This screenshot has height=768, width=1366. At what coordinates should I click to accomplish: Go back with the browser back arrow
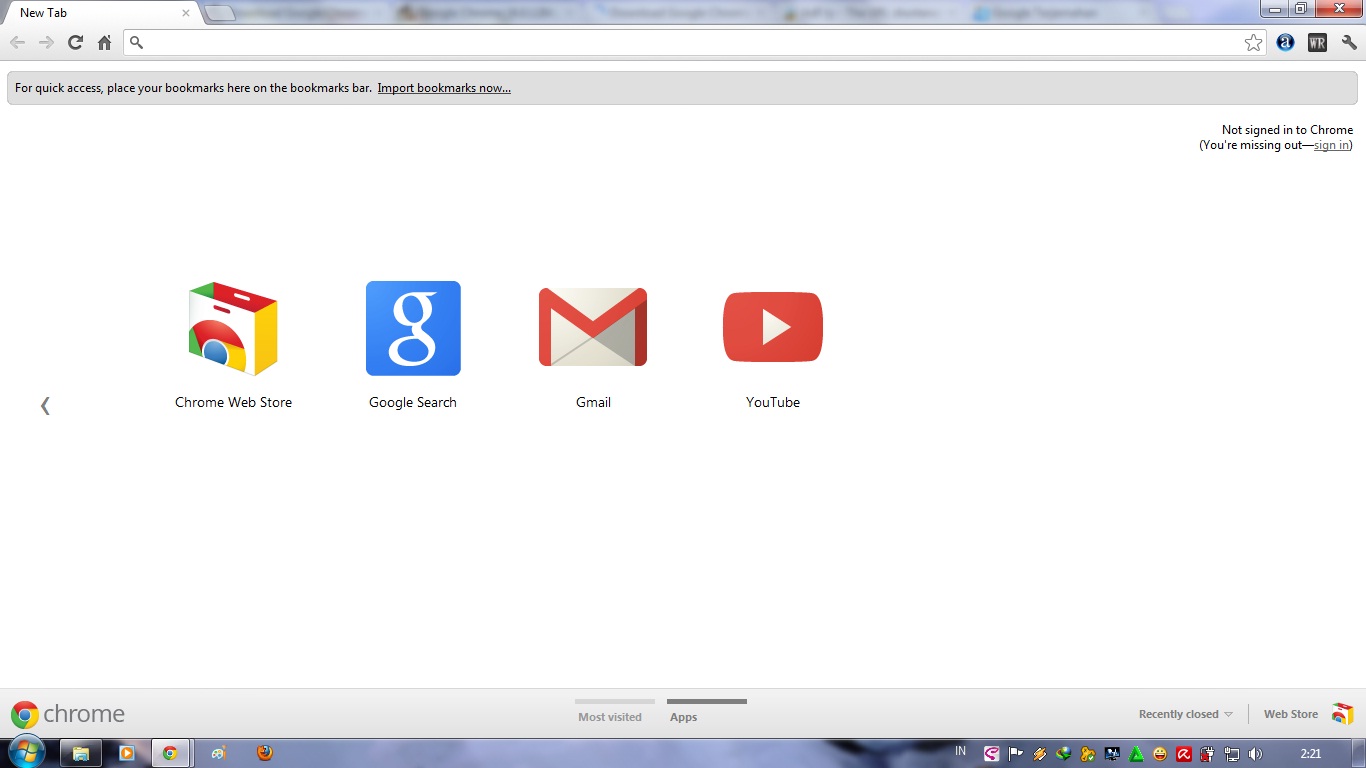17,42
